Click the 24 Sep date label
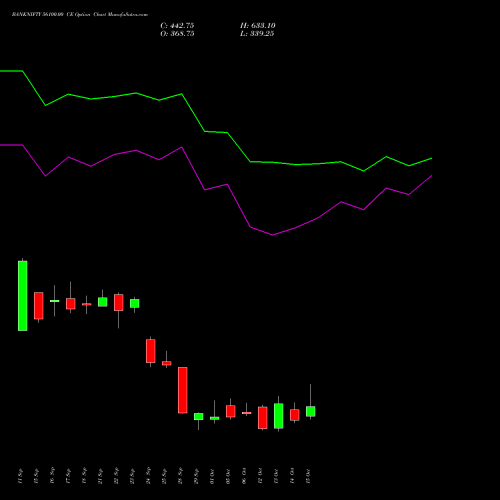500x500 pixels. (148, 476)
